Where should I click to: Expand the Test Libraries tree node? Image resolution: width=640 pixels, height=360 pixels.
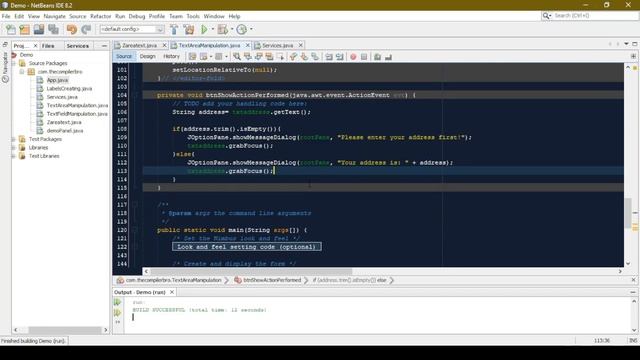point(14,156)
